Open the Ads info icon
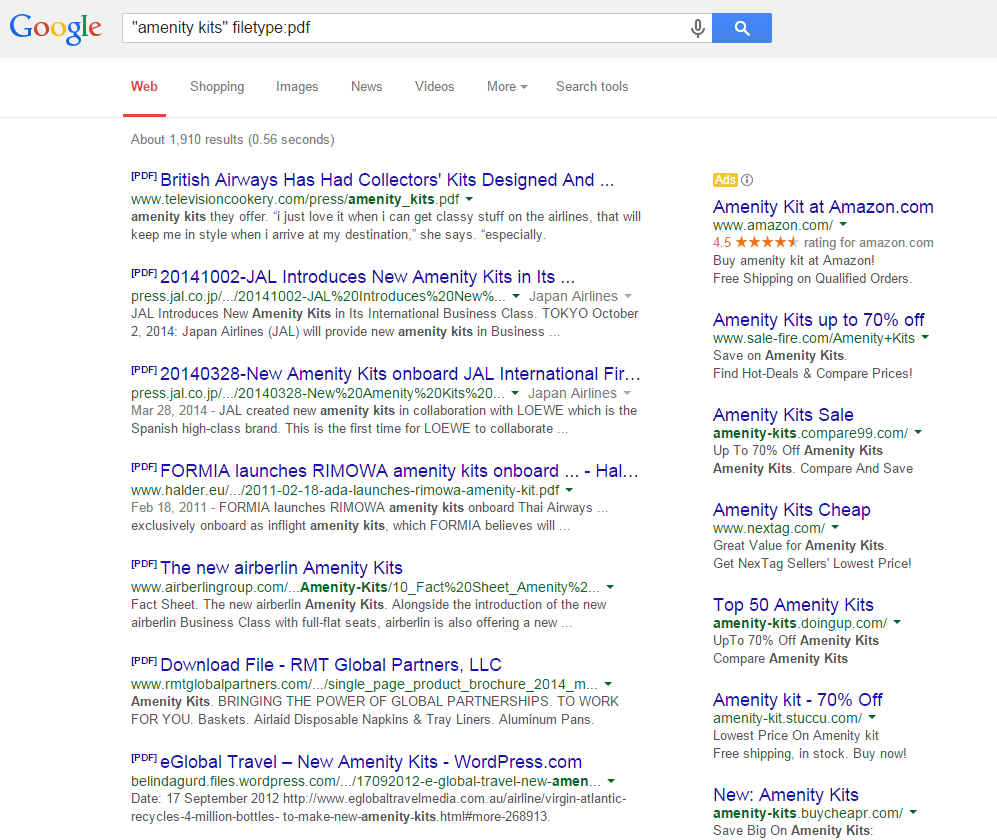Image resolution: width=997 pixels, height=840 pixels. coord(747,180)
